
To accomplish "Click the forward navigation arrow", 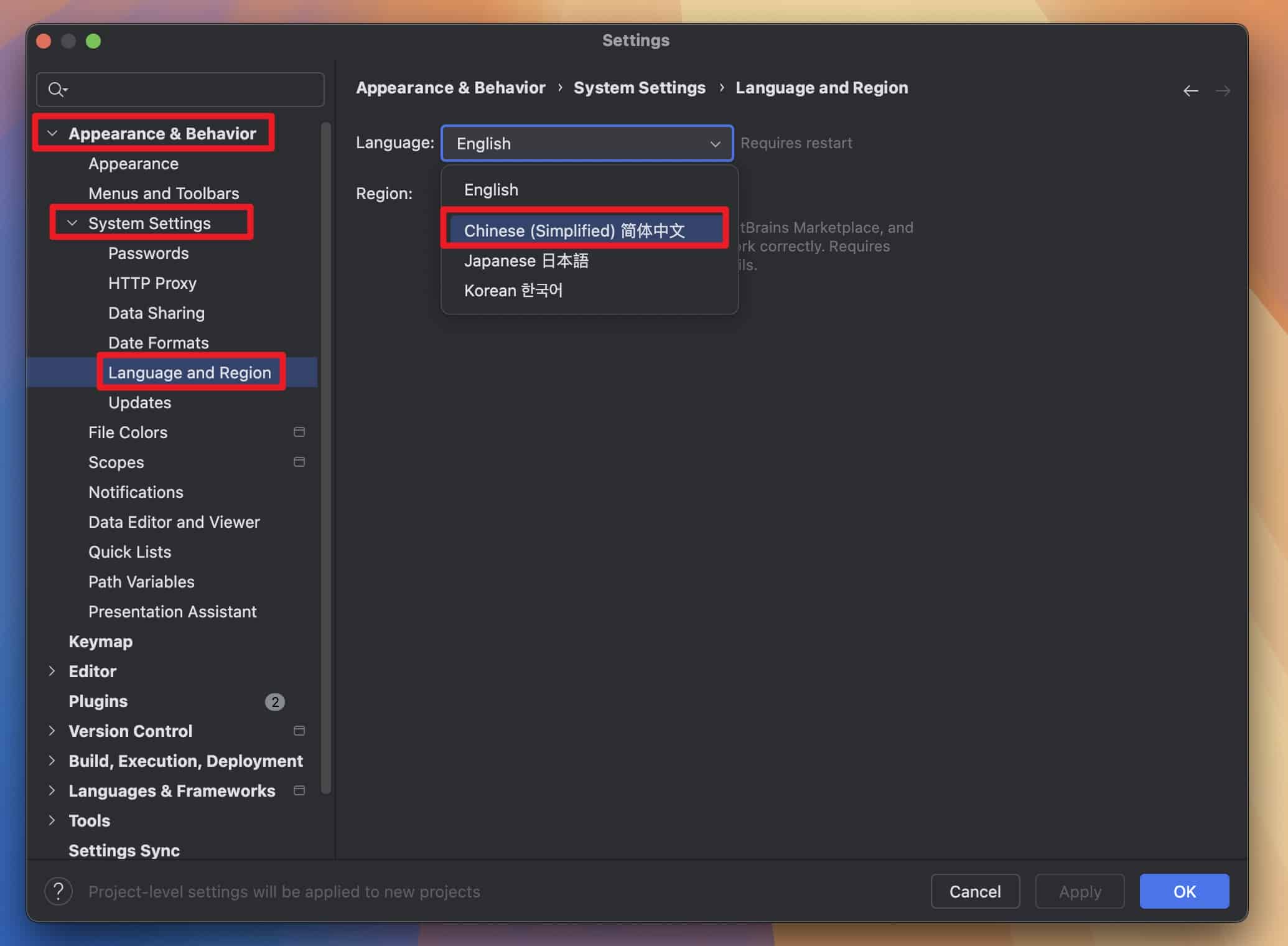I will coord(1222,90).
